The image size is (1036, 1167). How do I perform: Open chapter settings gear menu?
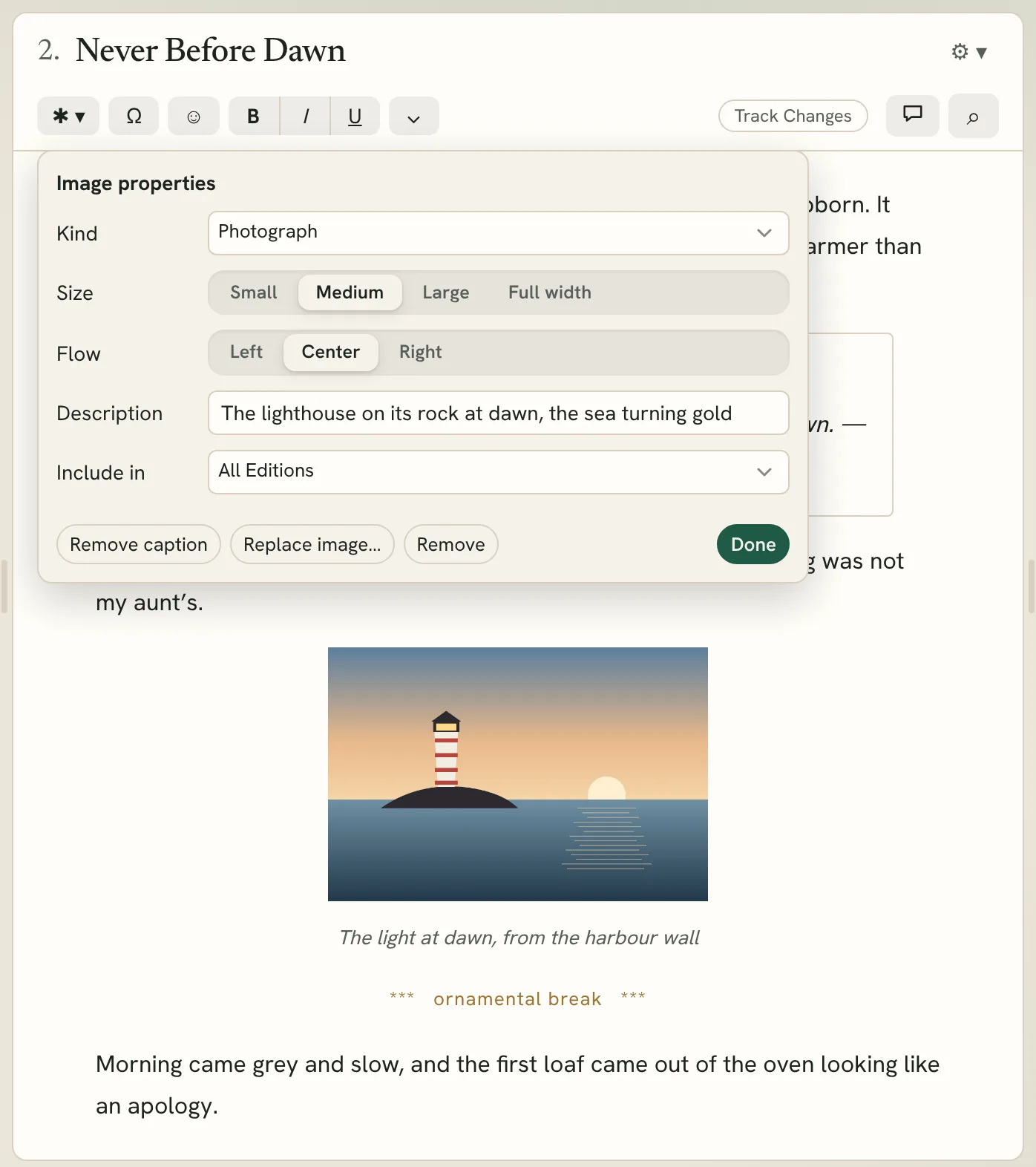969,52
